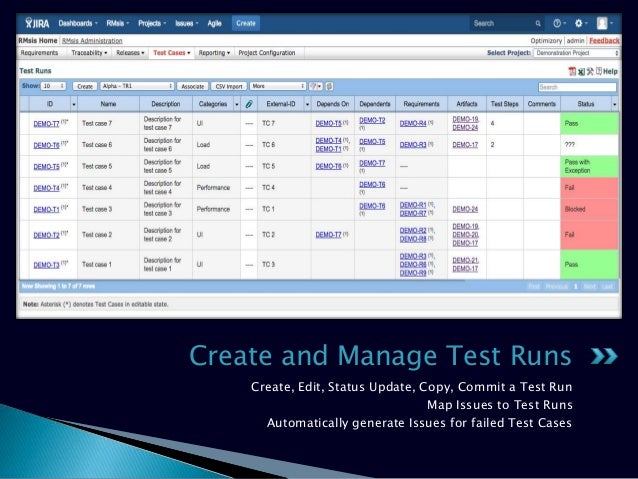Open DEMO-T6 in the ID column

click(x=46, y=145)
